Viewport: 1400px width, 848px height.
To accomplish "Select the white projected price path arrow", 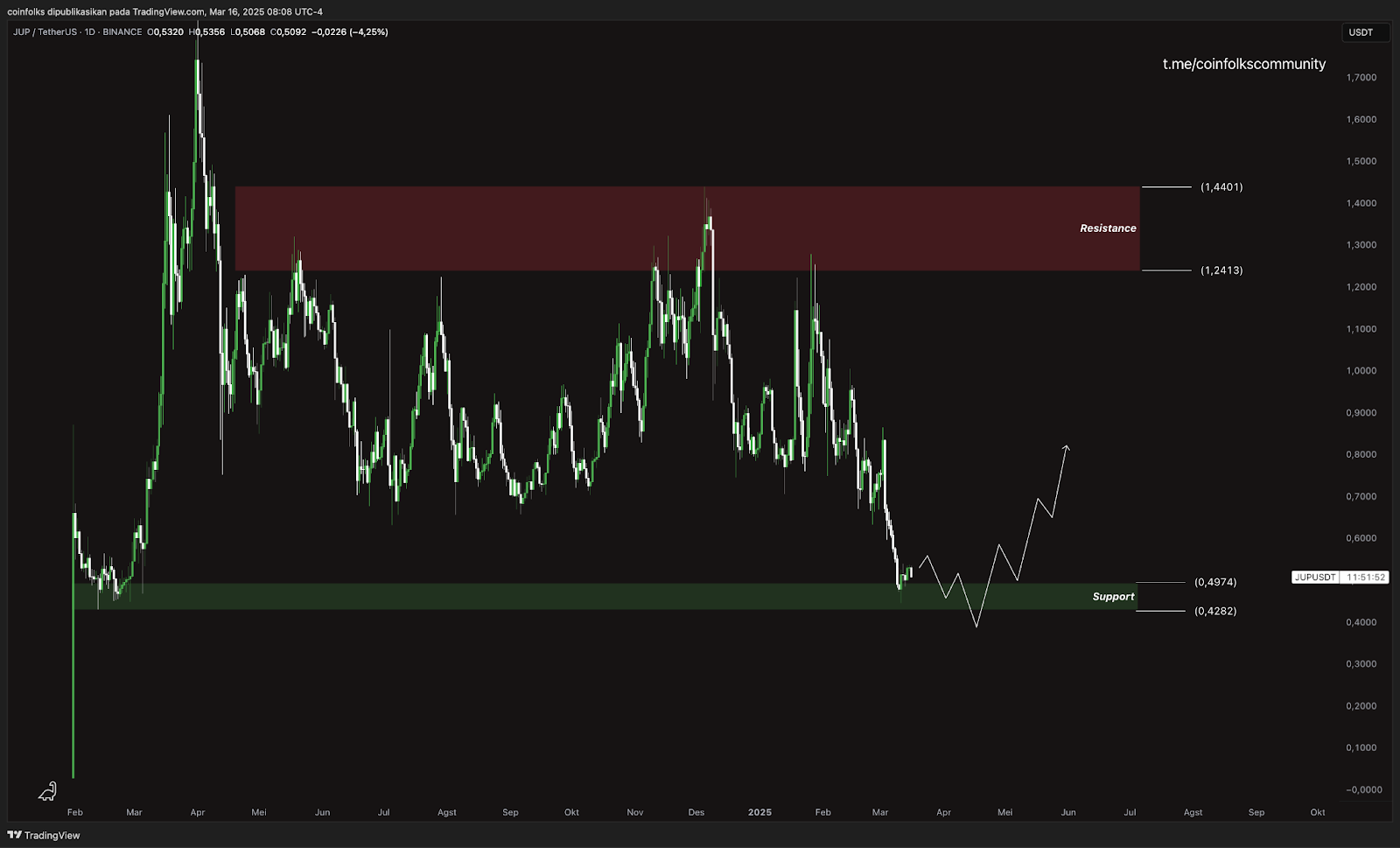I will tap(994, 536).
